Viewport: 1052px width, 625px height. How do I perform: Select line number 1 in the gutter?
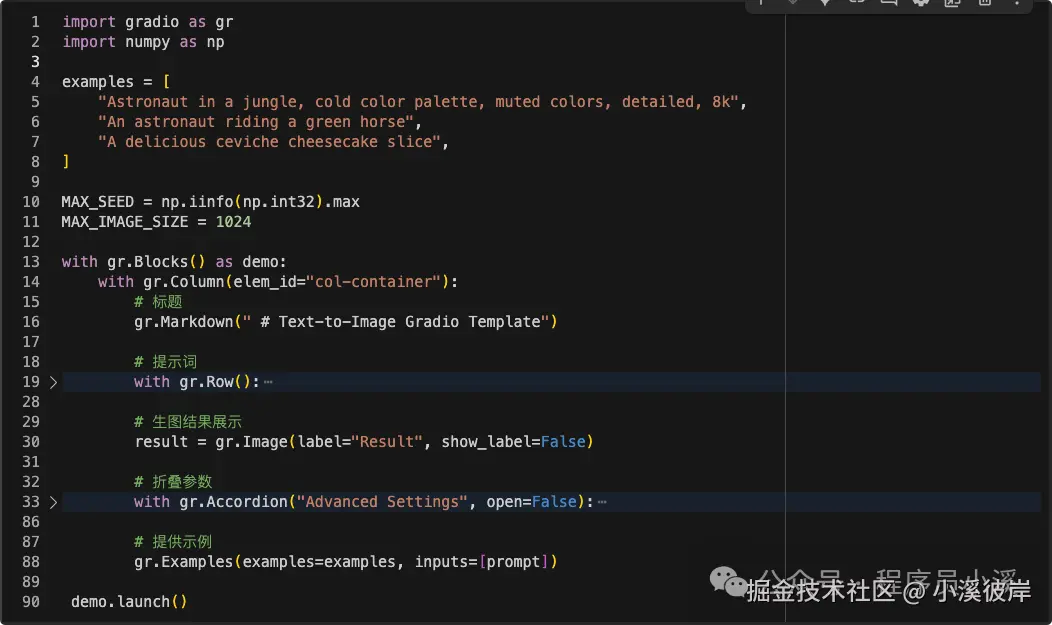click(x=35, y=22)
